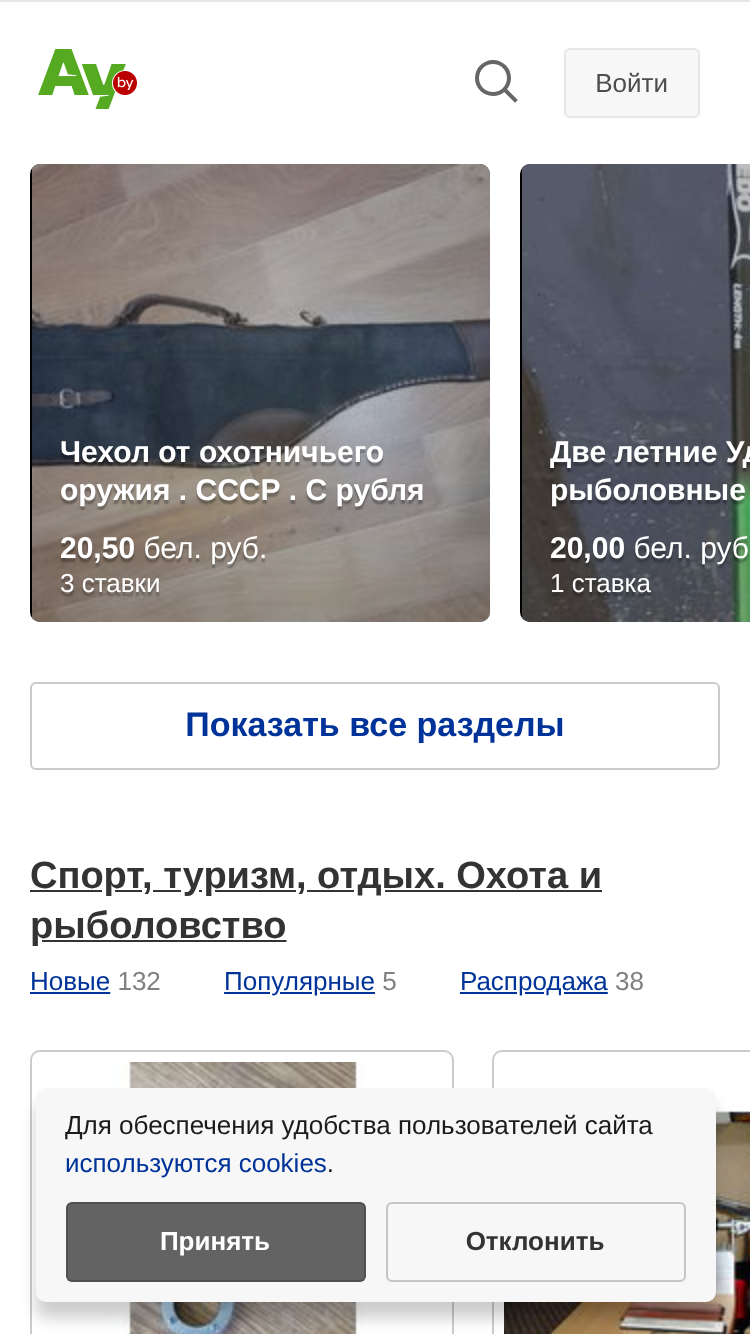
Task: Open search with the magnifier icon
Action: click(496, 82)
